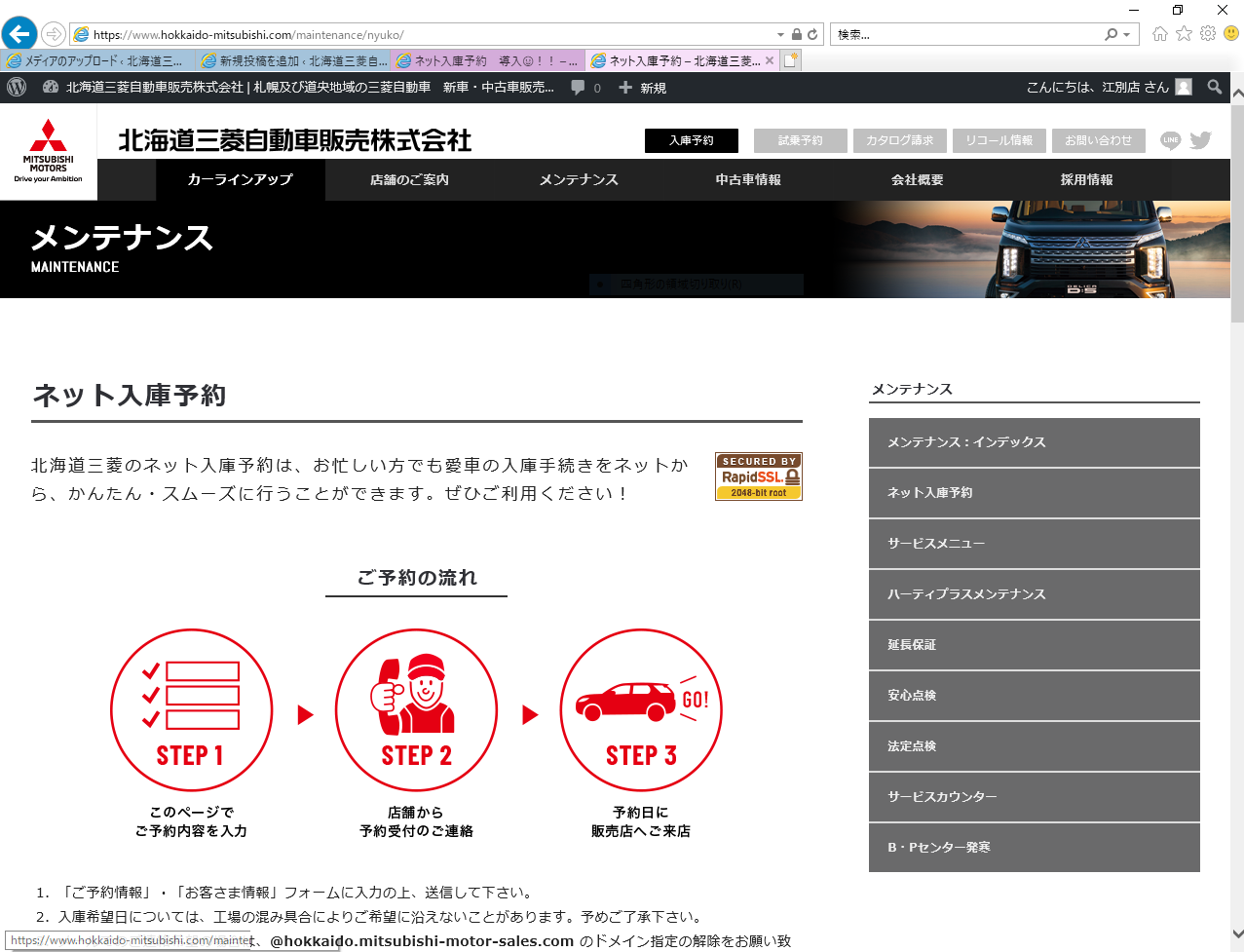Open the browser Home page icon
The height and width of the screenshot is (952, 1244).
[x=1159, y=34]
